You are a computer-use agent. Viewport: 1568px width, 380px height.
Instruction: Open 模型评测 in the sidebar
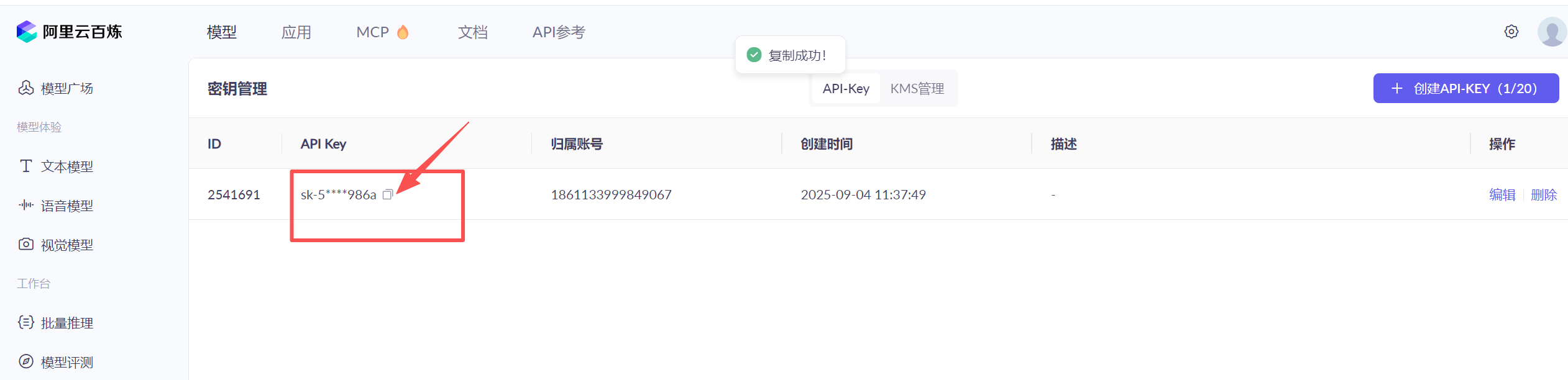[66, 362]
